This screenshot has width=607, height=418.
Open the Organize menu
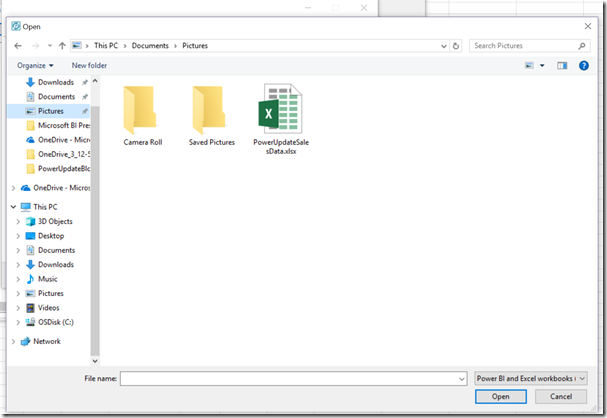pyautogui.click(x=35, y=65)
